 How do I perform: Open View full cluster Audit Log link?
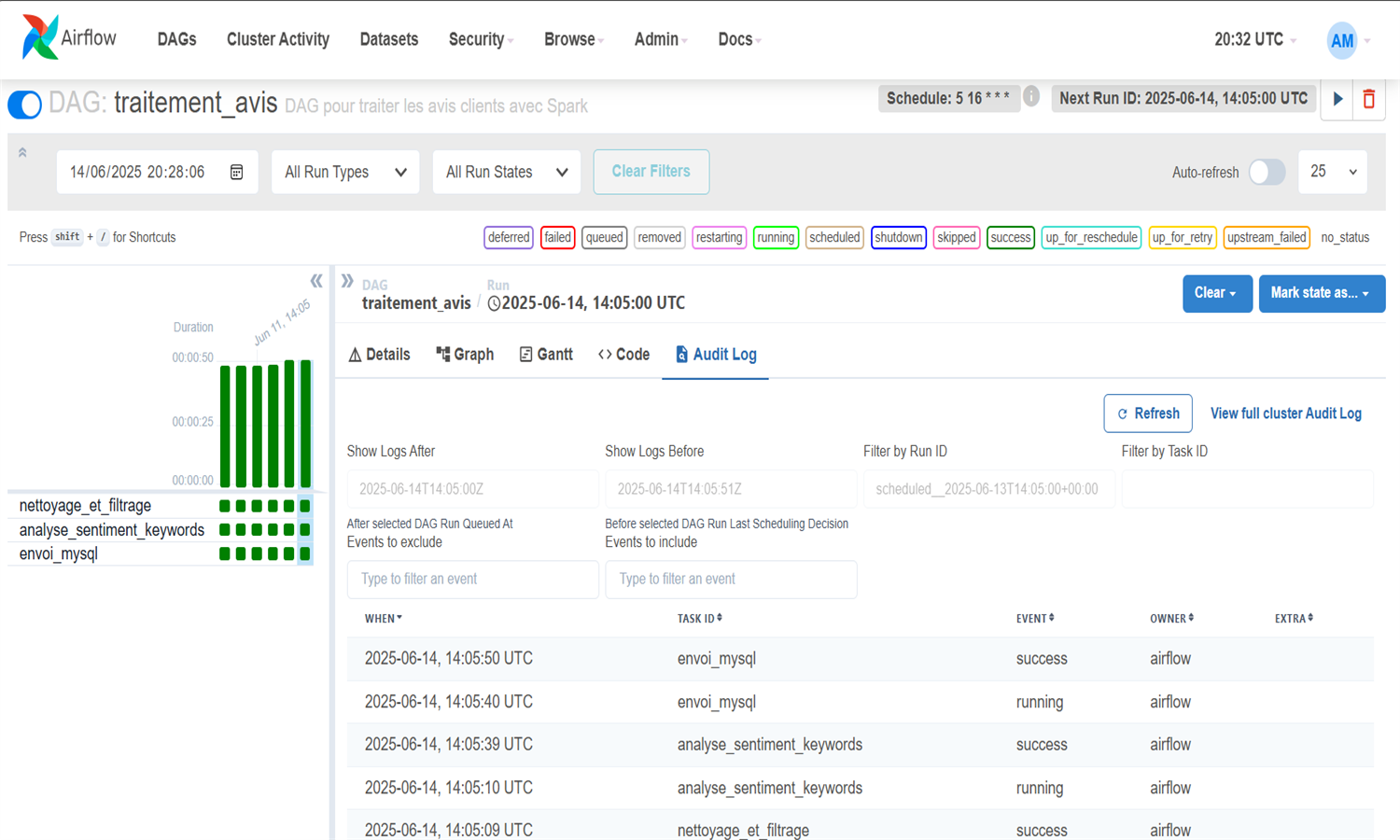click(x=1285, y=413)
